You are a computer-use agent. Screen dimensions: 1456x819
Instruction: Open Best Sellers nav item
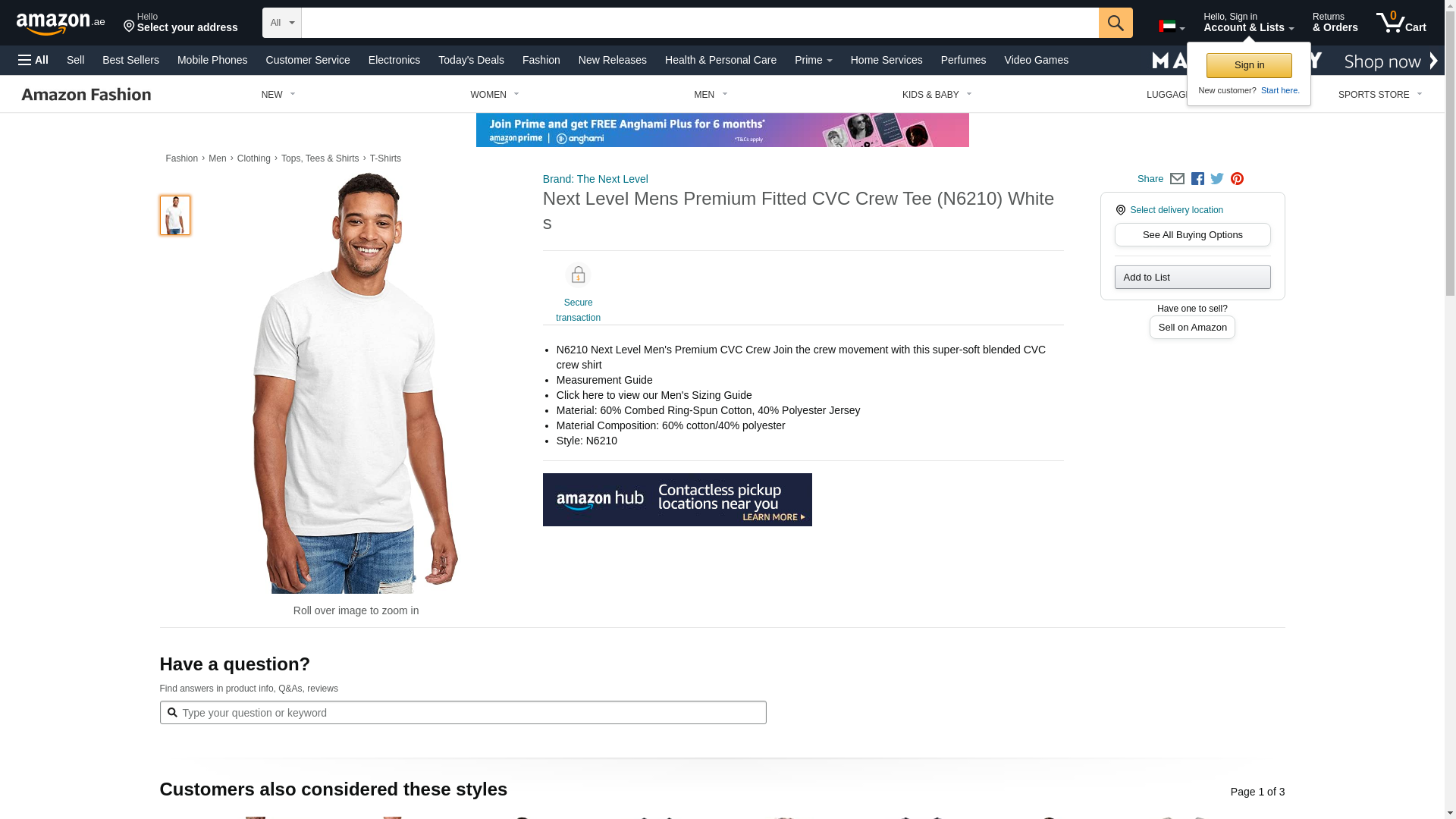[x=130, y=60]
